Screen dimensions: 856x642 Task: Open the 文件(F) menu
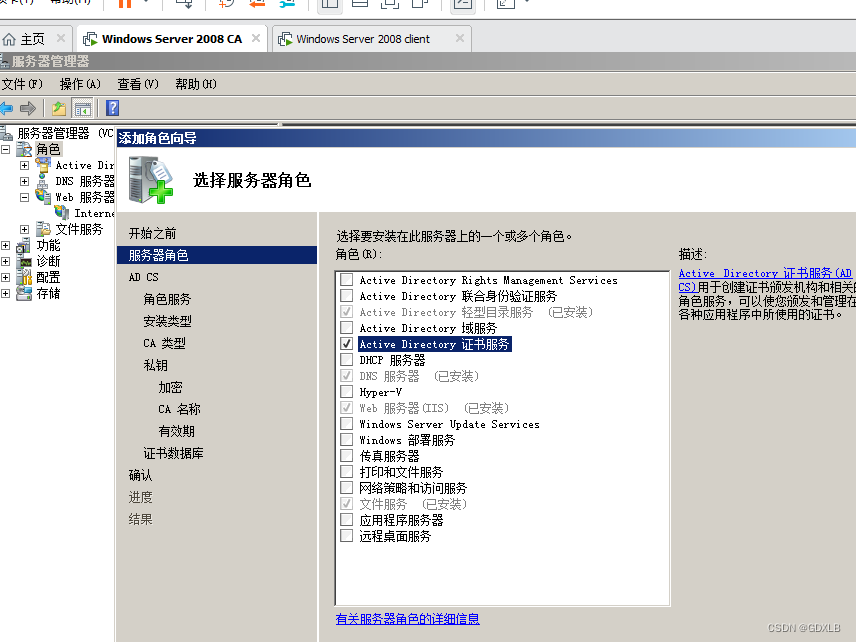tap(22, 84)
